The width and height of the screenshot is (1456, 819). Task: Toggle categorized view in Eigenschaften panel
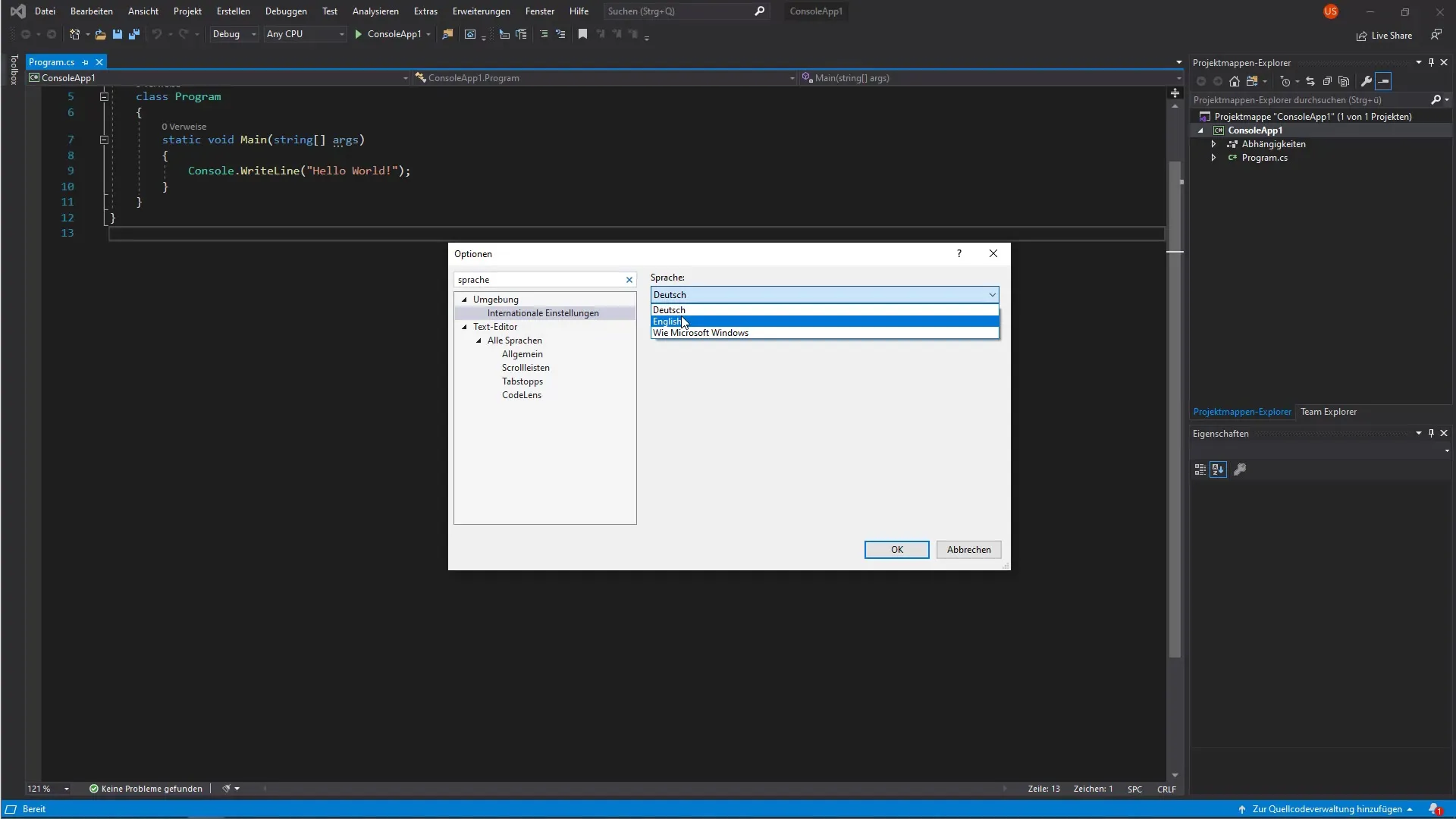pyautogui.click(x=1200, y=469)
